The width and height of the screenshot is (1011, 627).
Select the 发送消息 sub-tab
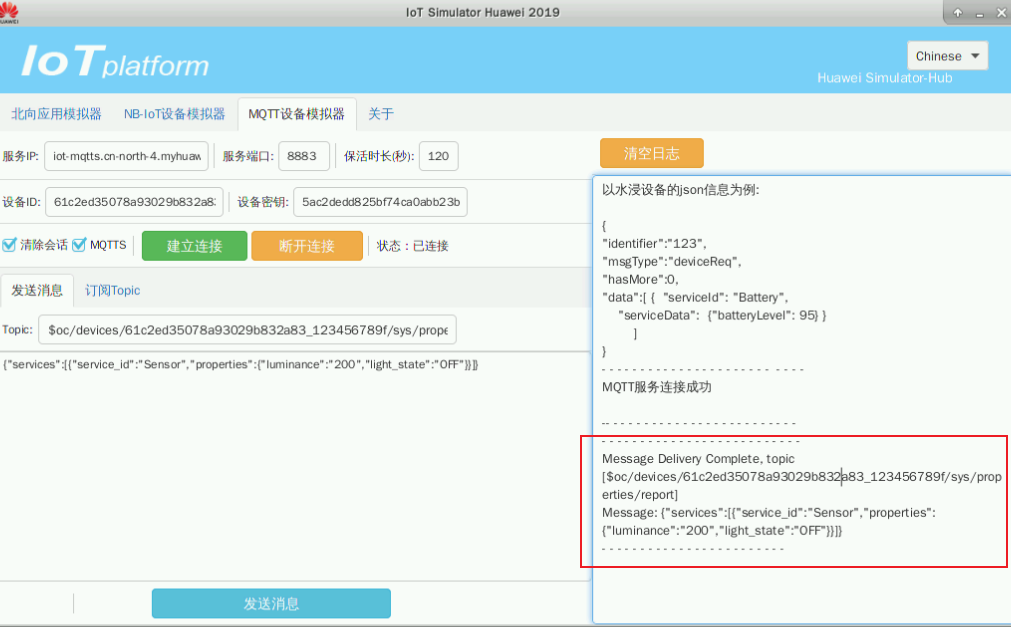(x=37, y=290)
